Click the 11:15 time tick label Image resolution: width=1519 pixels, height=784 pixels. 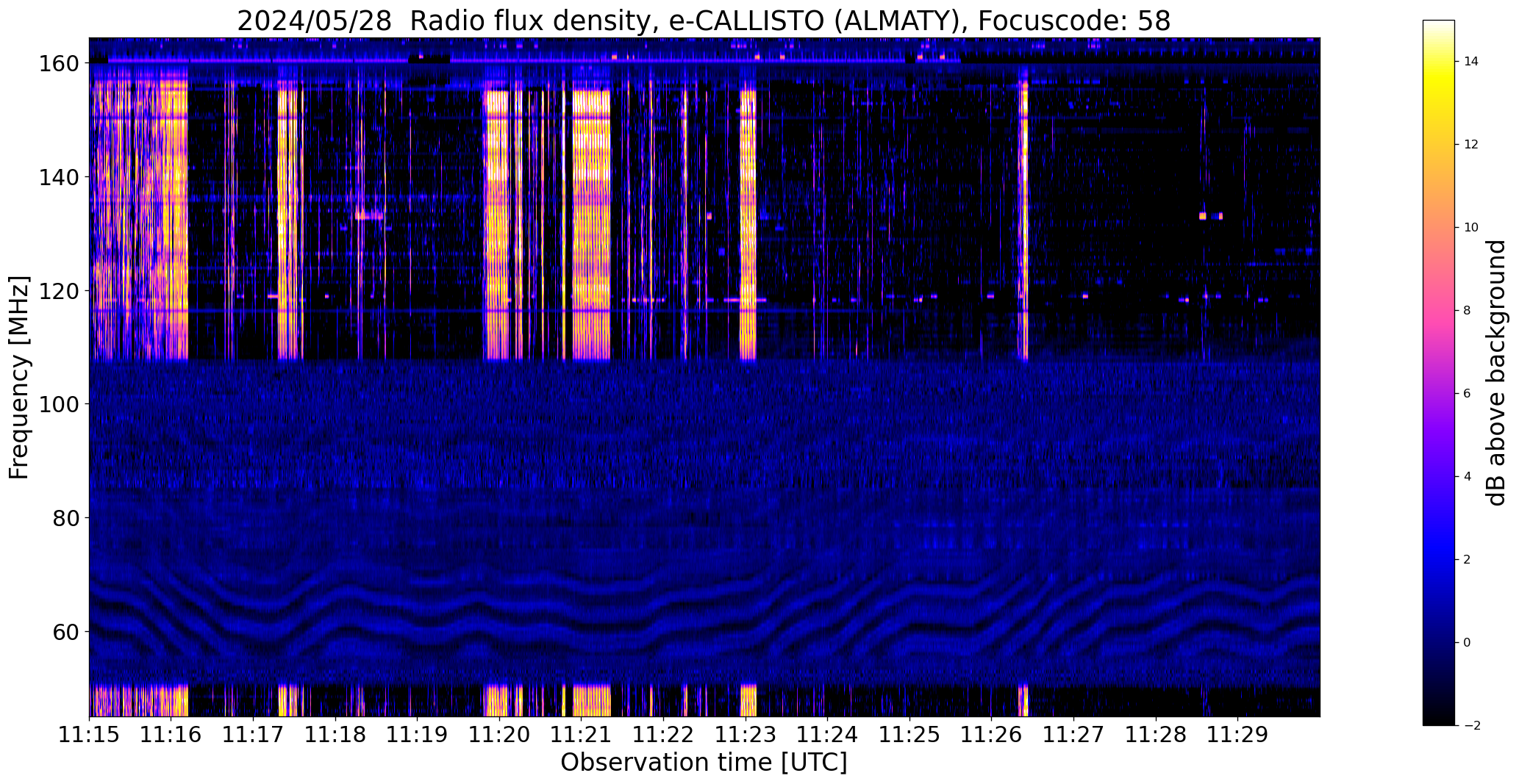click(x=89, y=734)
